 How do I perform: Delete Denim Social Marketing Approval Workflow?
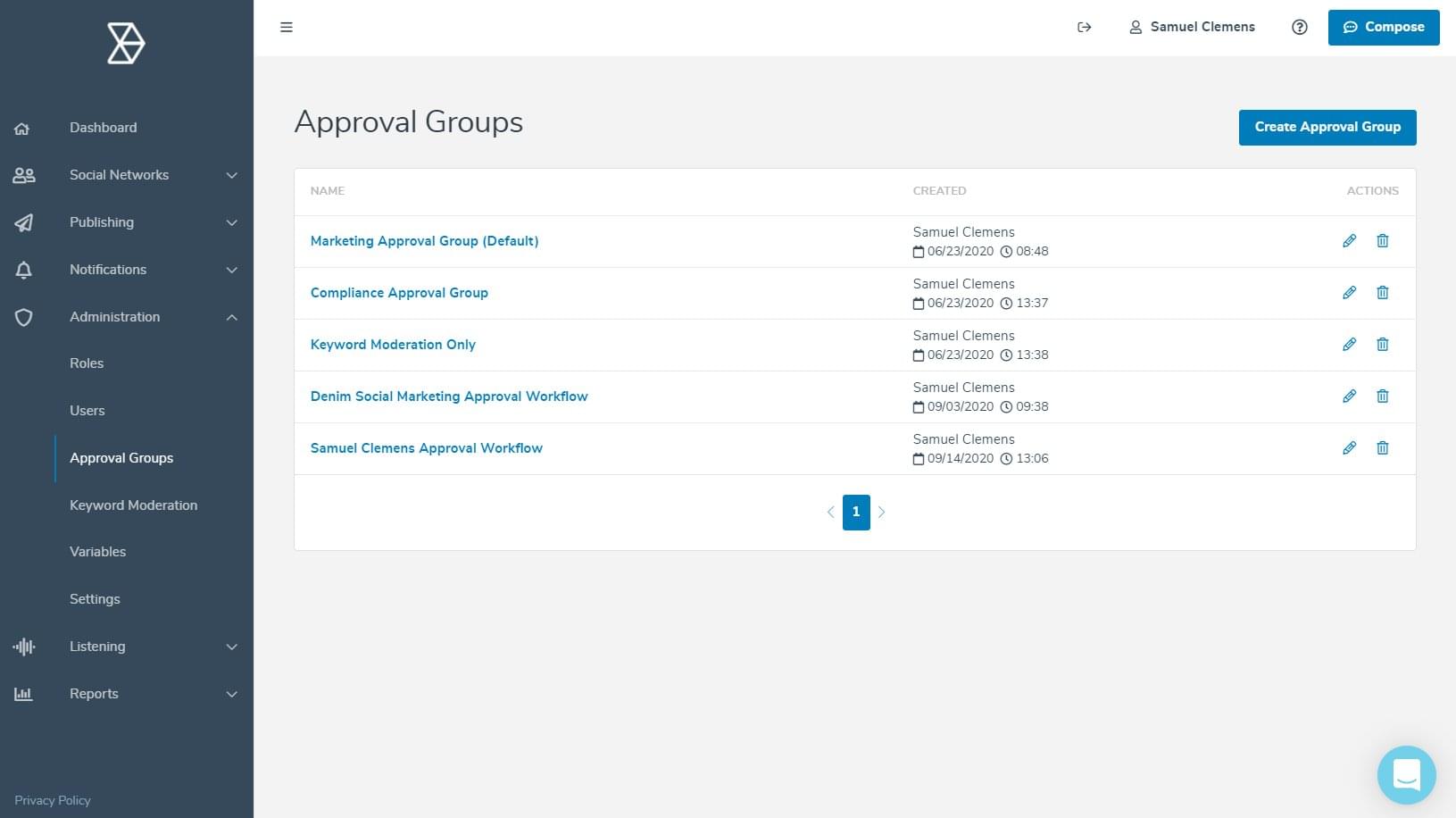coord(1383,396)
